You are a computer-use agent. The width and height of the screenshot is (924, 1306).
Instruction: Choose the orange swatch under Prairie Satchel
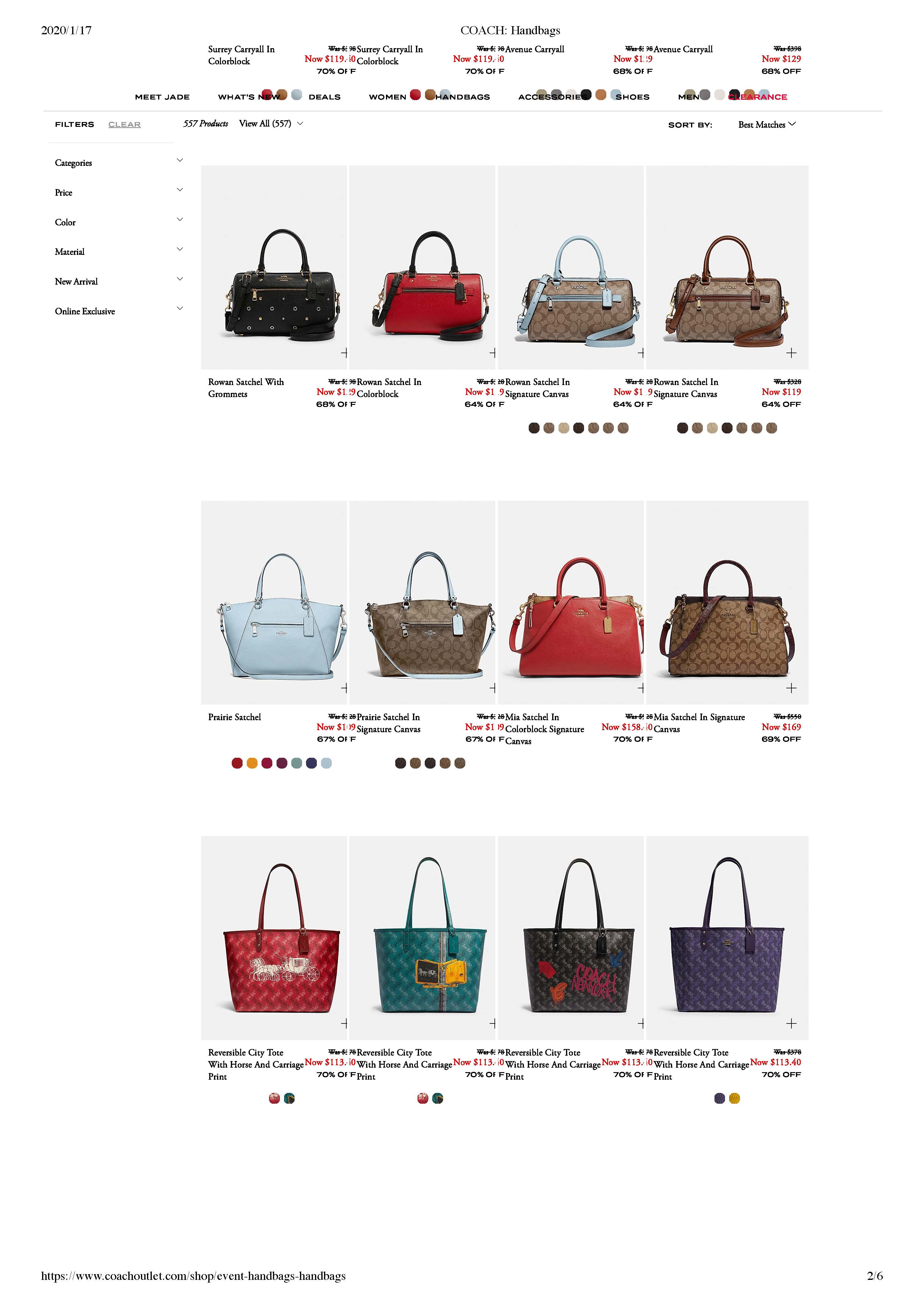252,763
